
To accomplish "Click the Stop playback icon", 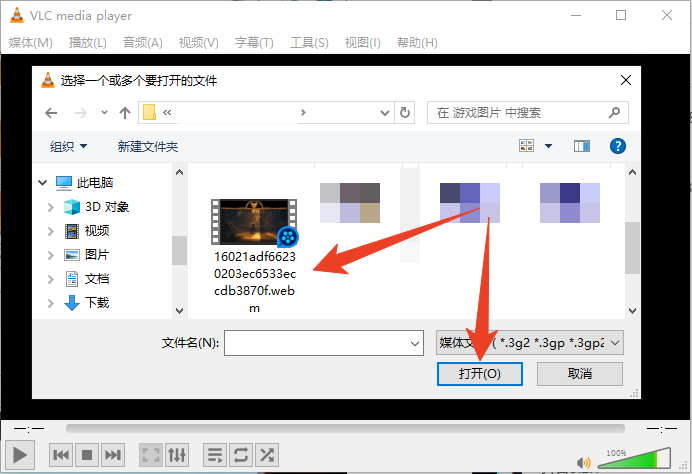I will tap(87, 455).
